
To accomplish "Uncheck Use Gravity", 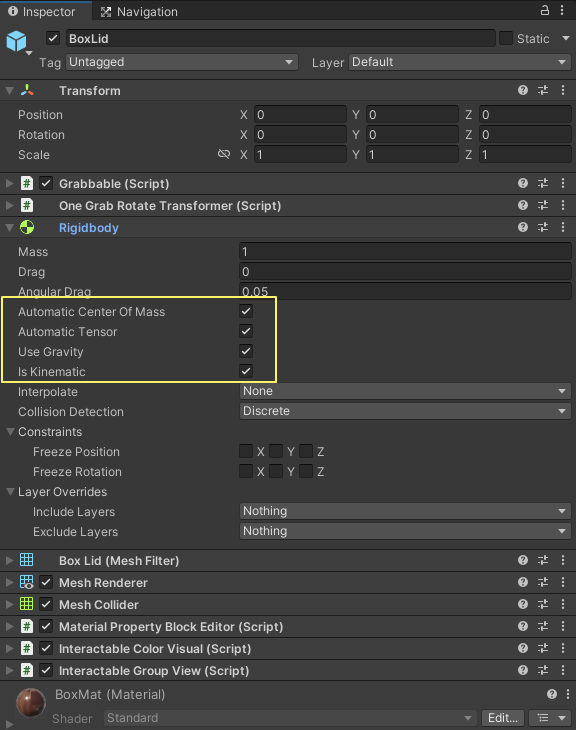I will pos(246,351).
